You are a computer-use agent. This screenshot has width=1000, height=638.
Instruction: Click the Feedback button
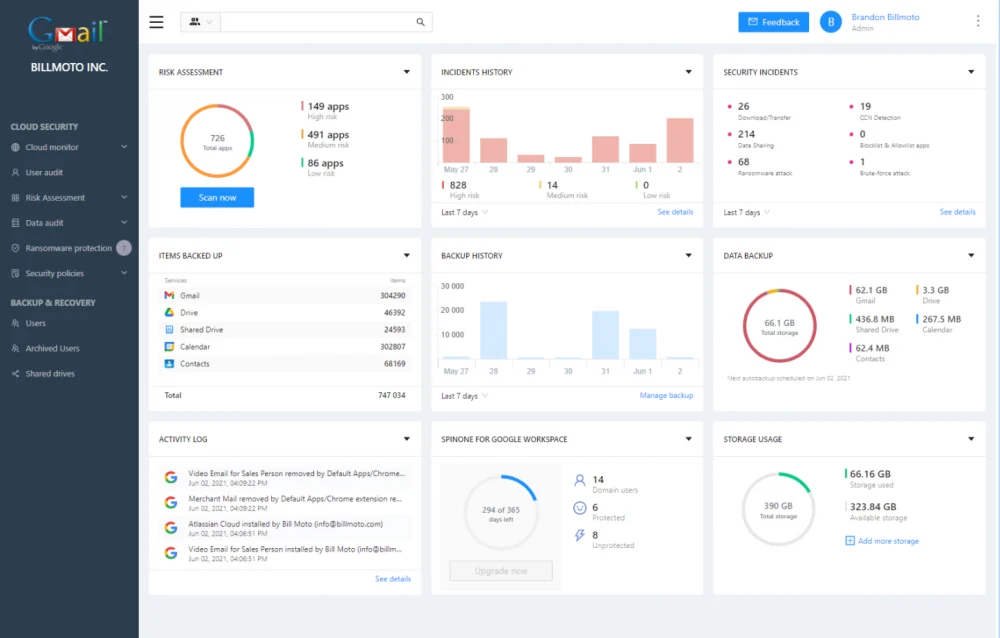coord(774,22)
